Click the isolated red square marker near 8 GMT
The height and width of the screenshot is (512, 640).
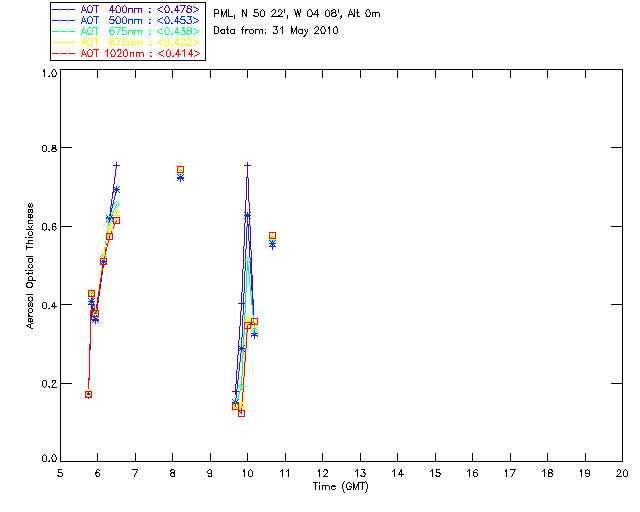(x=180, y=169)
